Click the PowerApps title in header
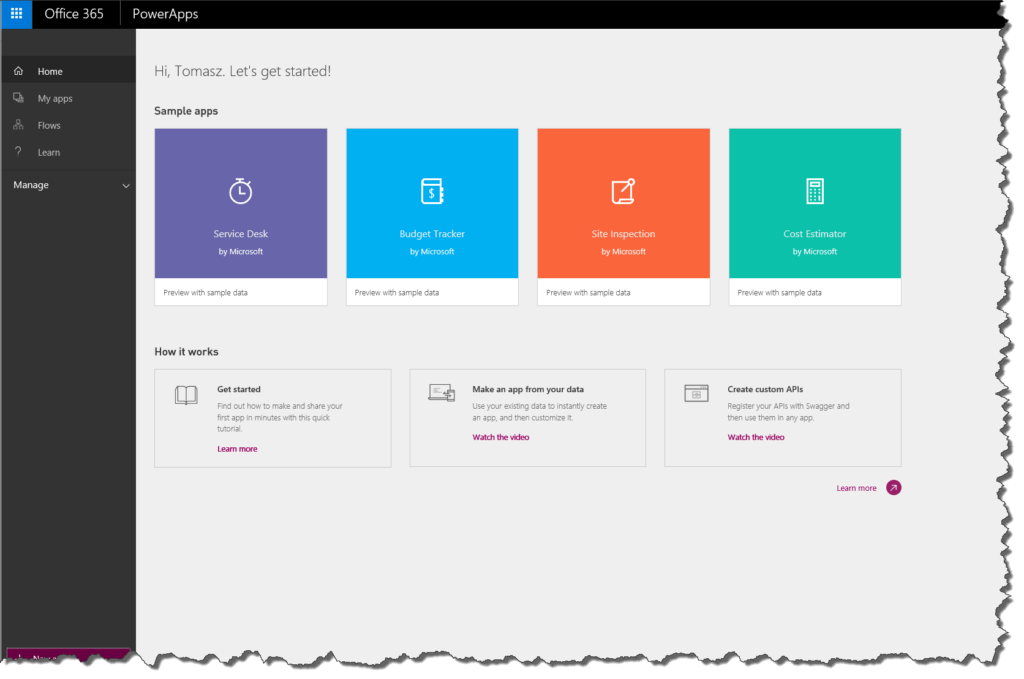1024x679 pixels. click(165, 14)
